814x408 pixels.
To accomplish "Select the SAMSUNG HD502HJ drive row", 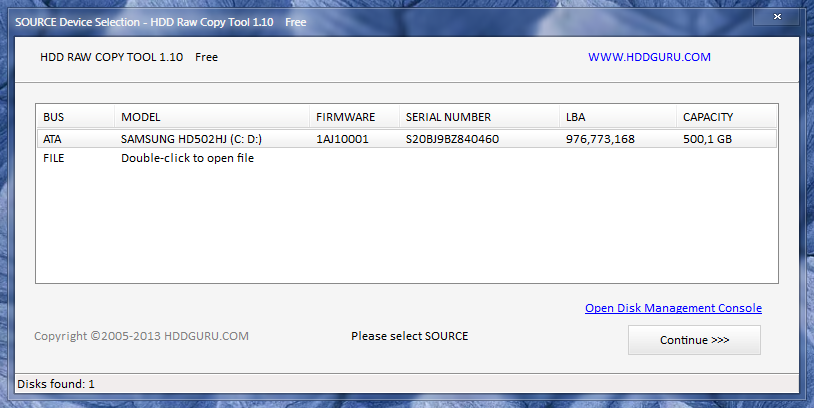I will click(191, 139).
